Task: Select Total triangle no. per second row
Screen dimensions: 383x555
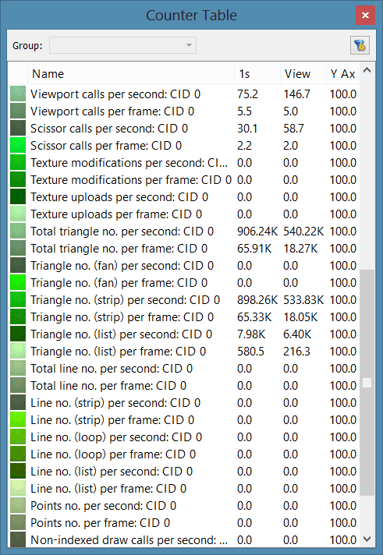Action: point(183,231)
